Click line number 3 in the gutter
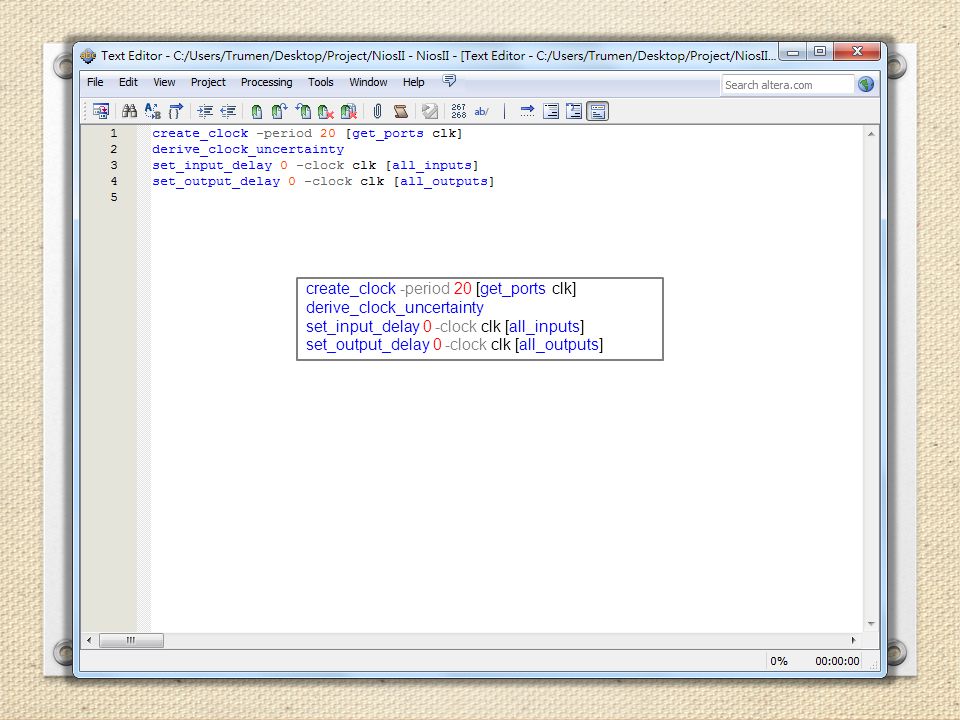 coord(114,165)
